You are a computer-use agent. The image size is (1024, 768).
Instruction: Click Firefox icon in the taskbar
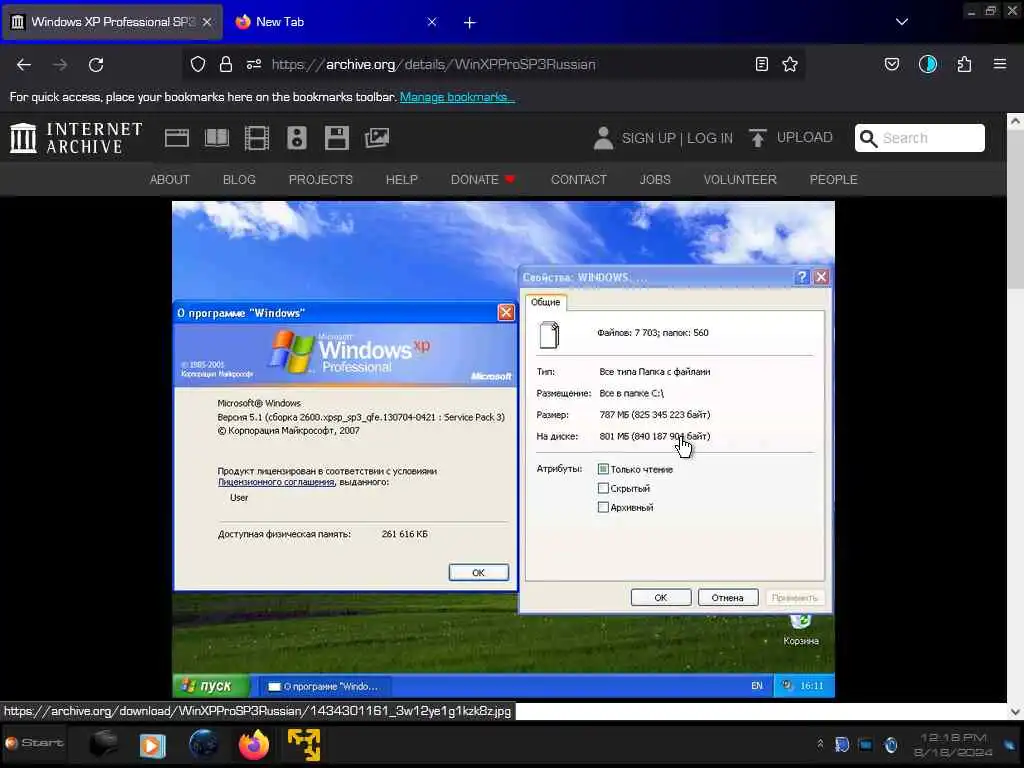point(254,744)
